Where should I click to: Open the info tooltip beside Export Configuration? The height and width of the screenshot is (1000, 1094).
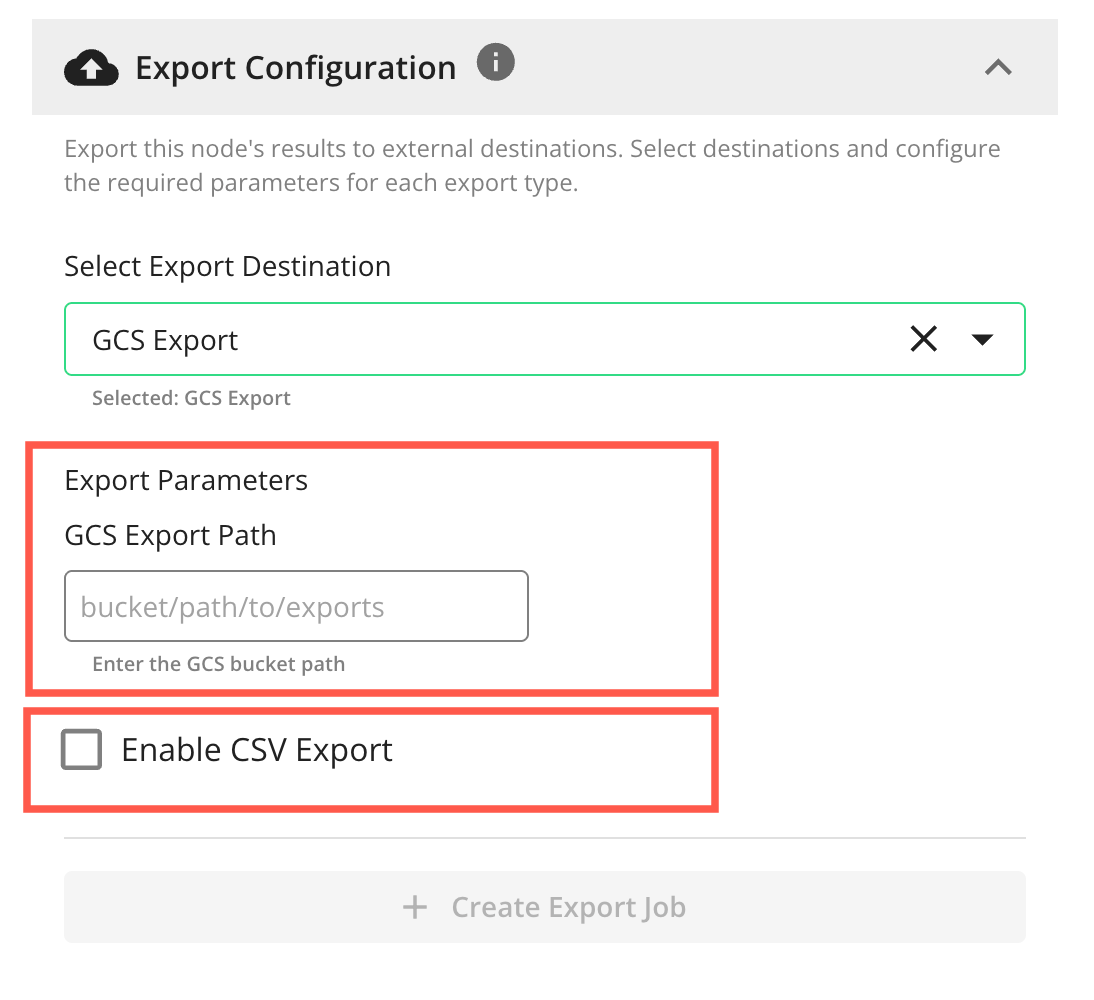point(495,62)
